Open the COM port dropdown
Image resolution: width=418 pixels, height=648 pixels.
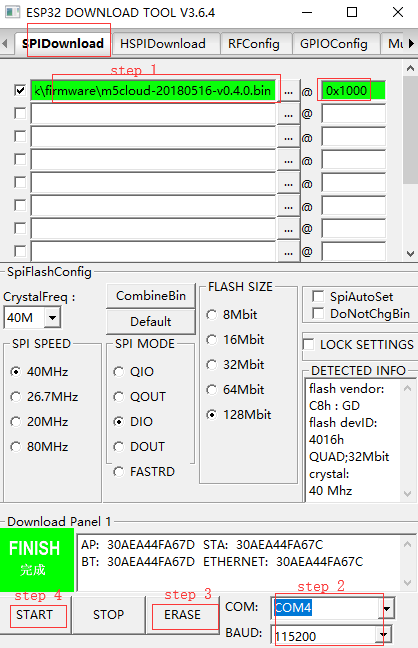pyautogui.click(x=387, y=608)
